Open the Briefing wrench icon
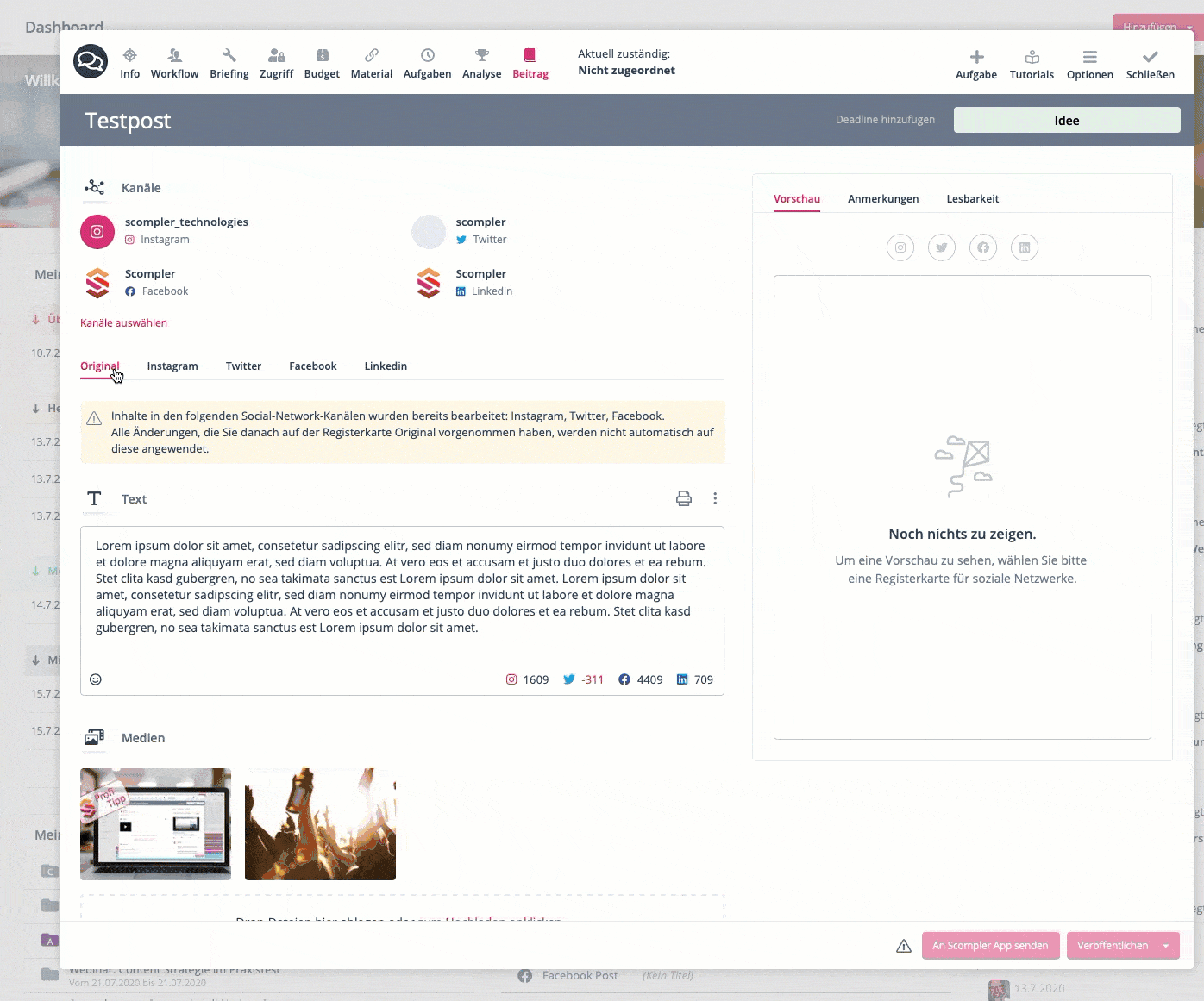This screenshot has height=1001, width=1204. pyautogui.click(x=229, y=56)
